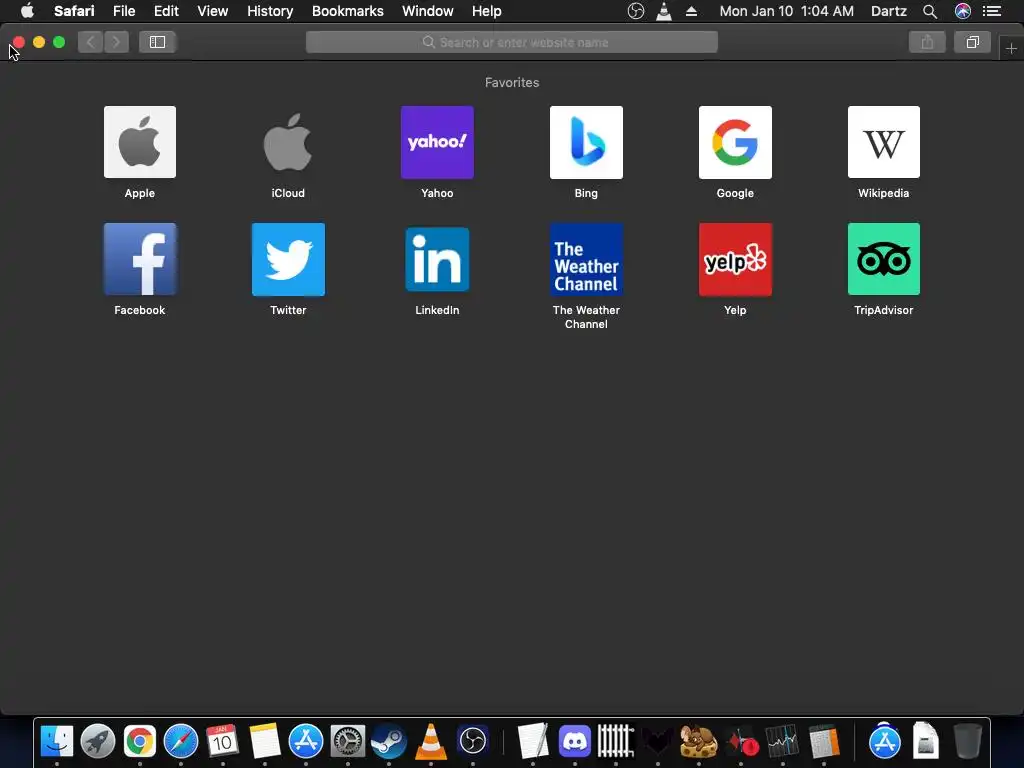
Task: Open Calendar from the dock
Action: coord(222,742)
